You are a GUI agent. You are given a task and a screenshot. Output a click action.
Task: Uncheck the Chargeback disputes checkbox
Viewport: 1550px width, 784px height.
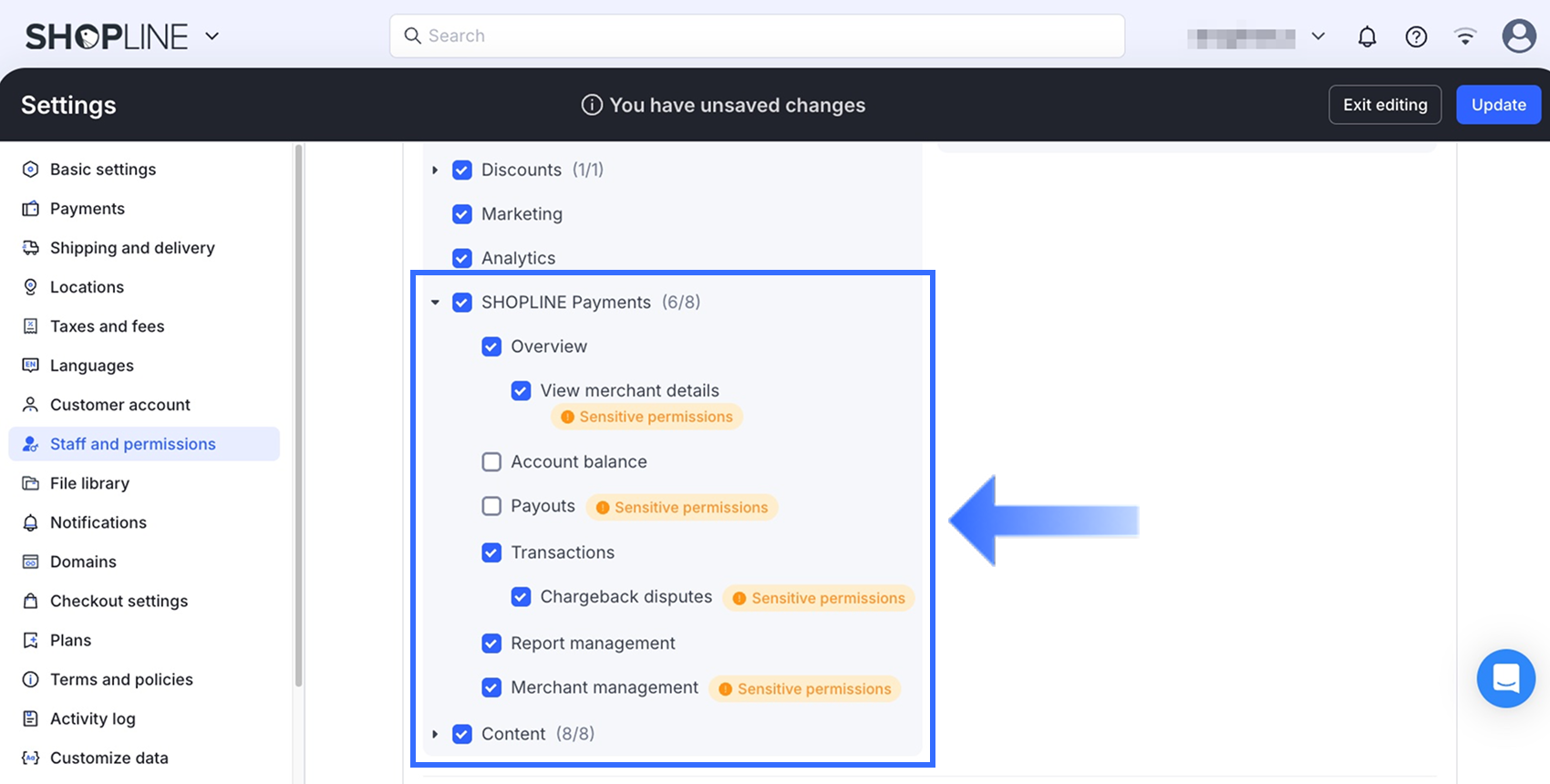pyautogui.click(x=521, y=597)
